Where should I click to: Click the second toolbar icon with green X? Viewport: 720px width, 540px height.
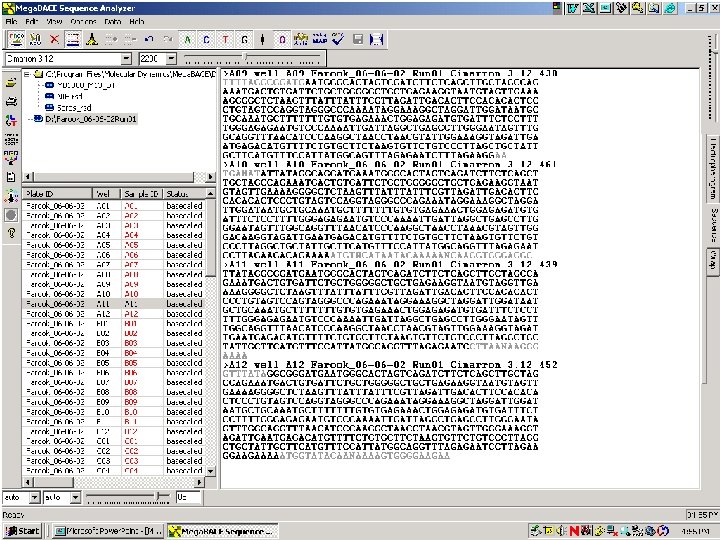click(x=35, y=39)
